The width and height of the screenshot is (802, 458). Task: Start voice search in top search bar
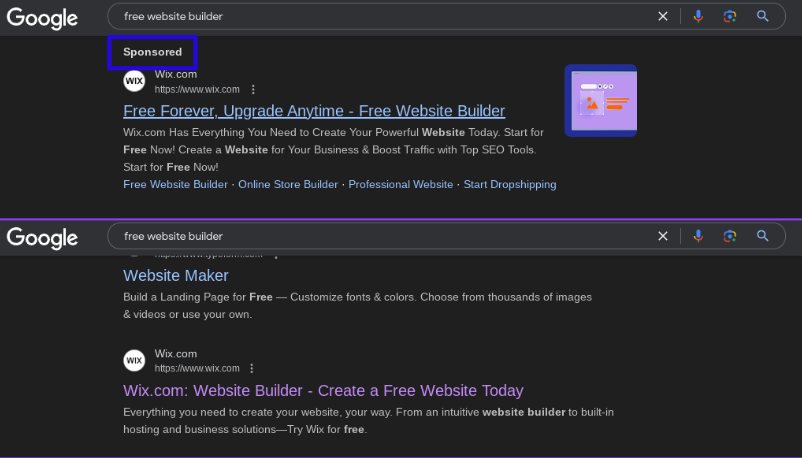pyautogui.click(x=698, y=16)
